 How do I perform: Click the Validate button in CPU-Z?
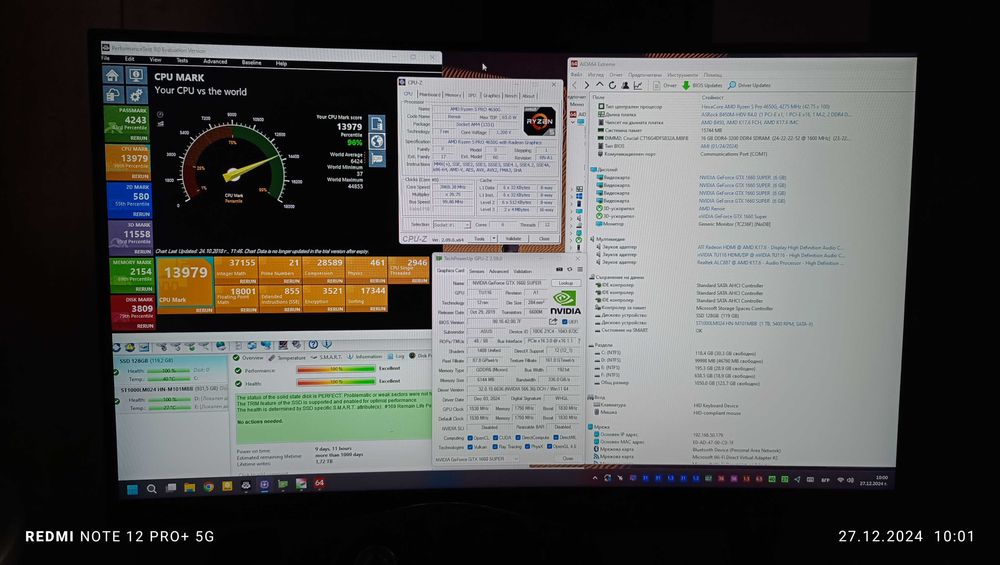[x=513, y=238]
